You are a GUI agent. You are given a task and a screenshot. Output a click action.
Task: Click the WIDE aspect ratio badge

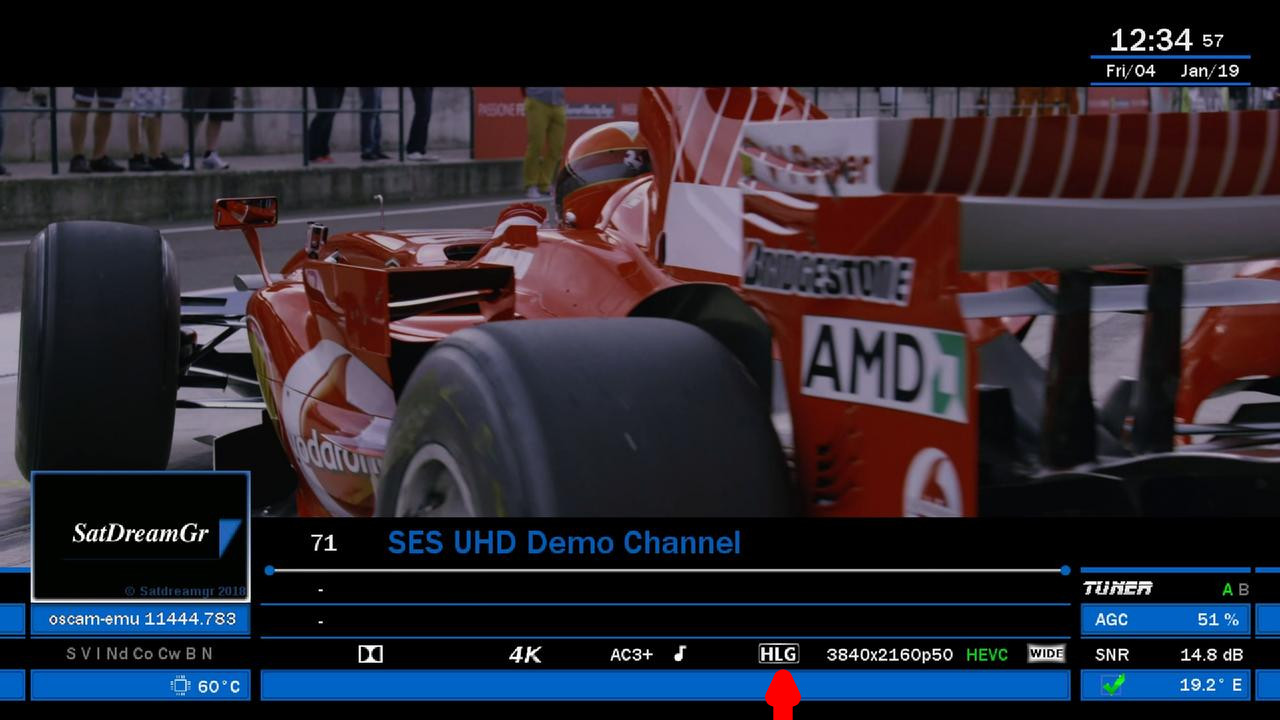pos(1046,654)
